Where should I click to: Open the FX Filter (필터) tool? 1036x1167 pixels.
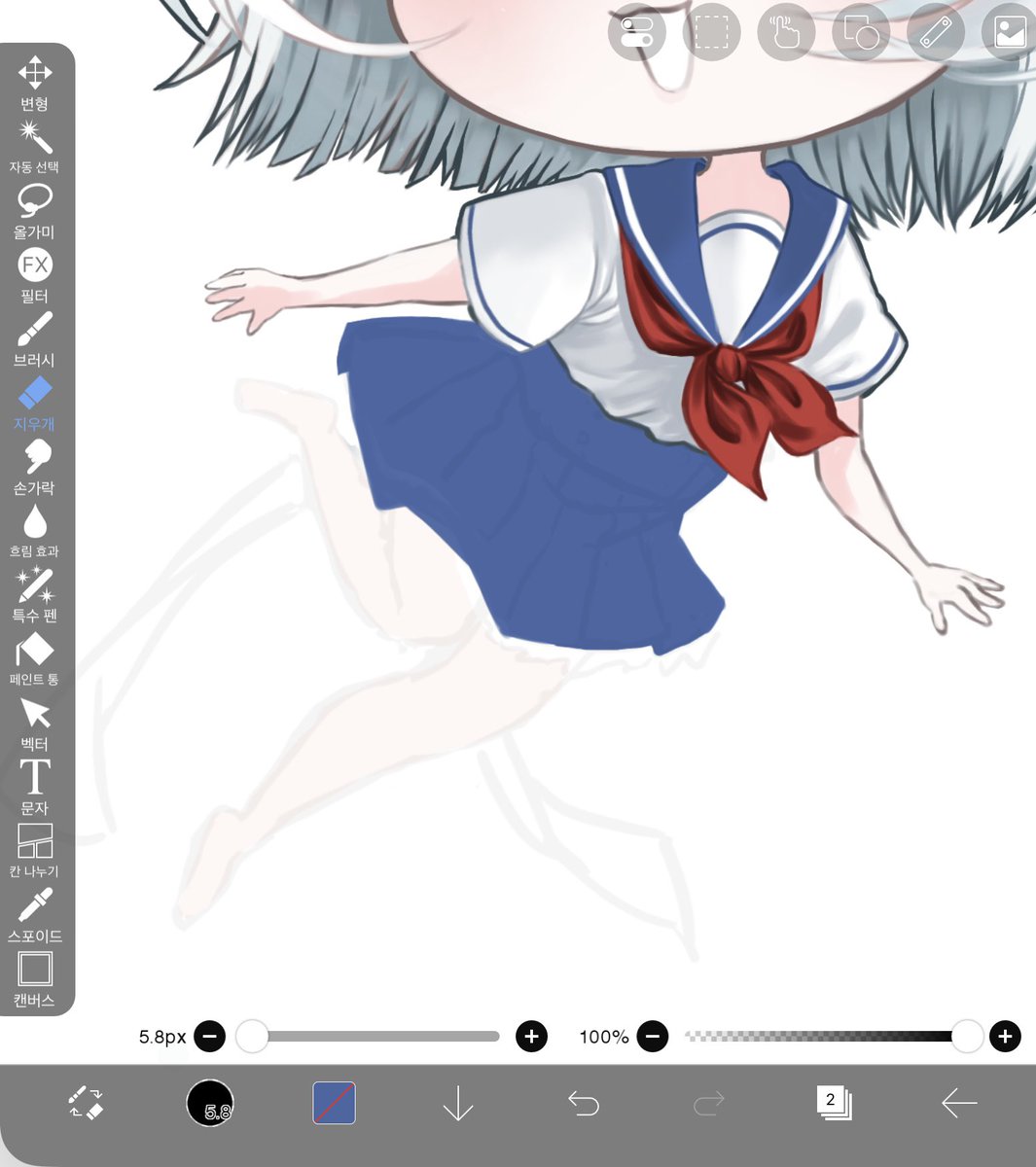pos(35,275)
